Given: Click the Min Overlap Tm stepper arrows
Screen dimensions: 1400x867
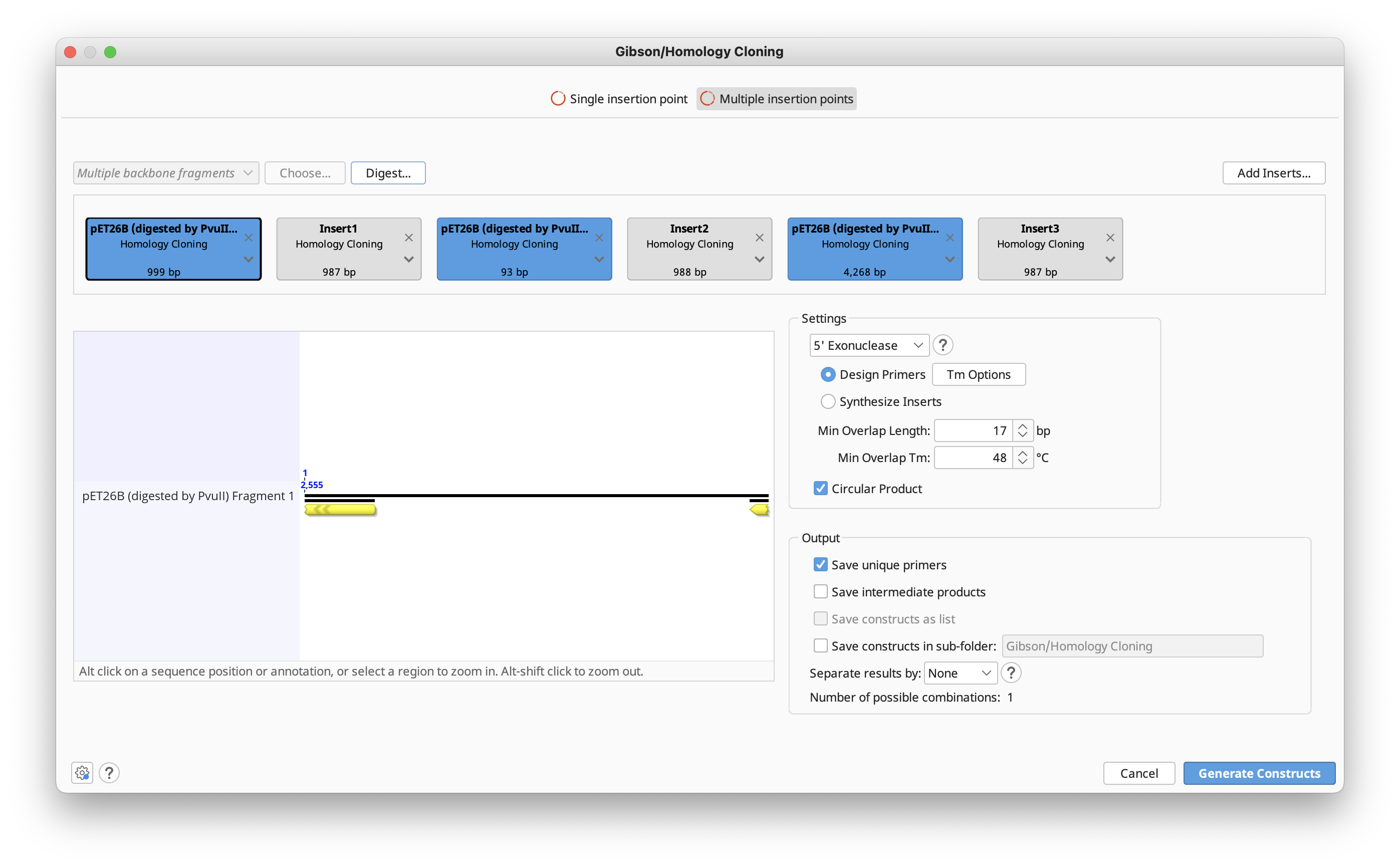Looking at the screenshot, I should click(1022, 458).
